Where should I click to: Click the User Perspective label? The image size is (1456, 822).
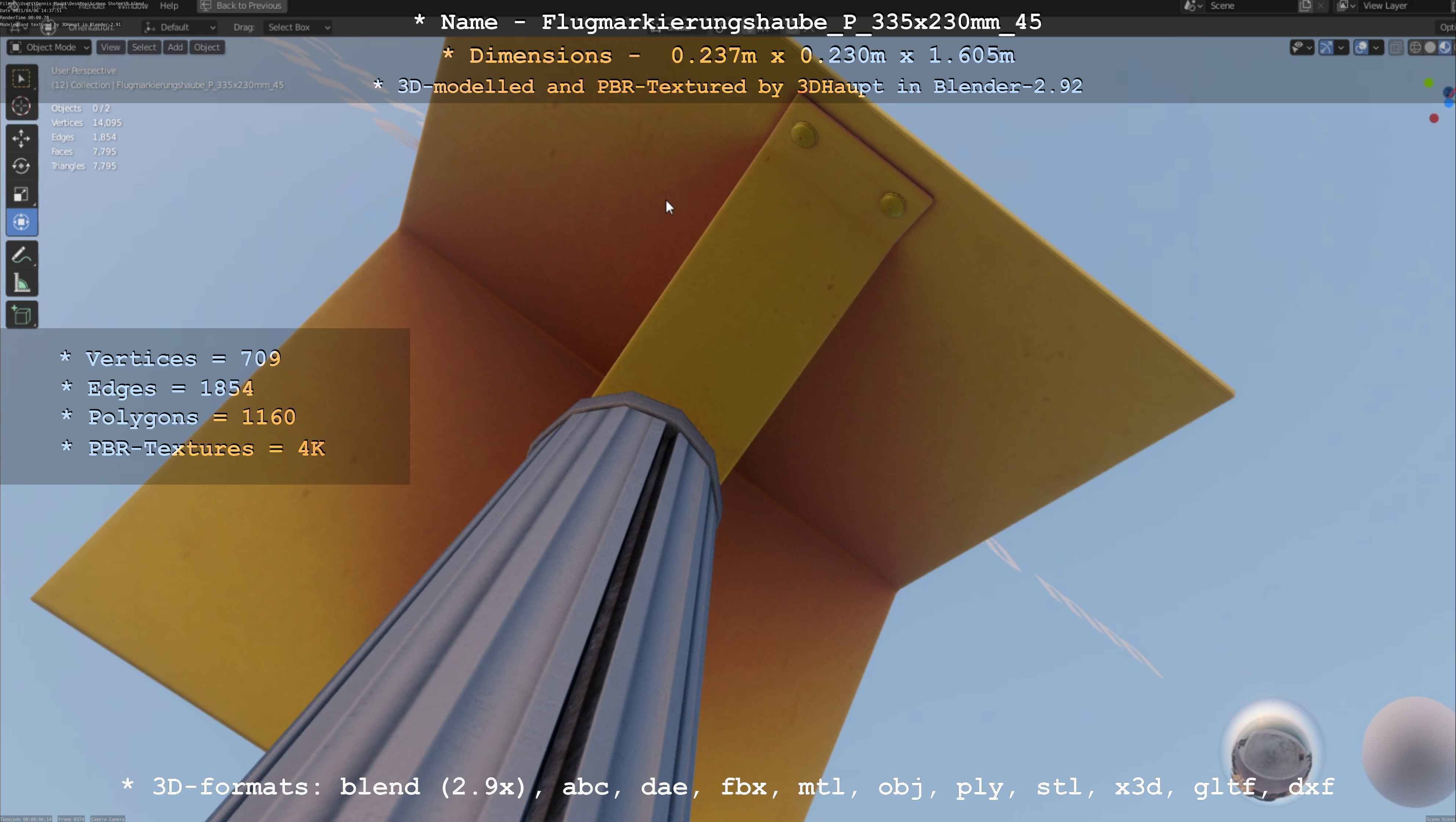point(84,70)
